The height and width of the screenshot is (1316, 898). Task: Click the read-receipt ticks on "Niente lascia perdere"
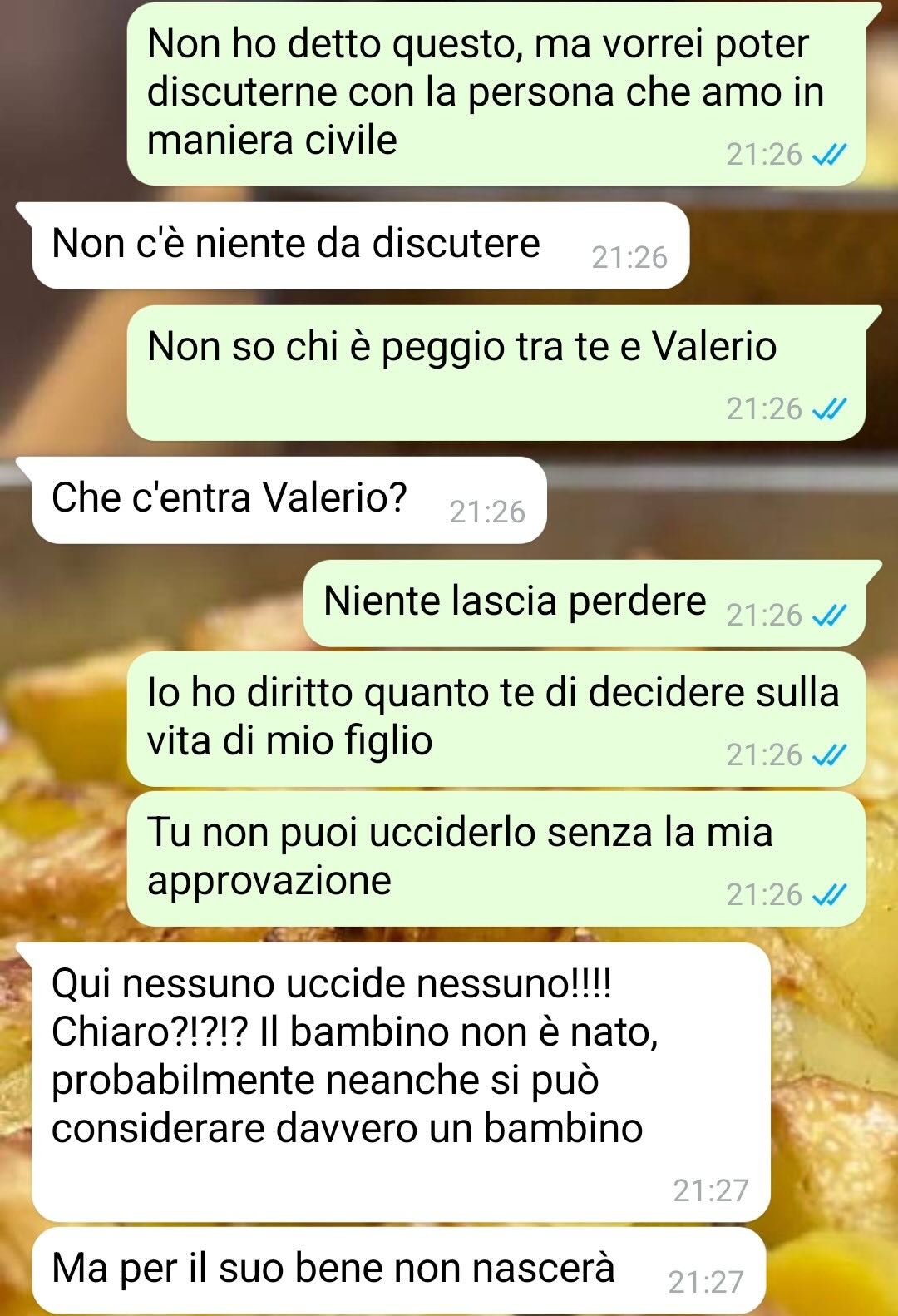point(829,616)
